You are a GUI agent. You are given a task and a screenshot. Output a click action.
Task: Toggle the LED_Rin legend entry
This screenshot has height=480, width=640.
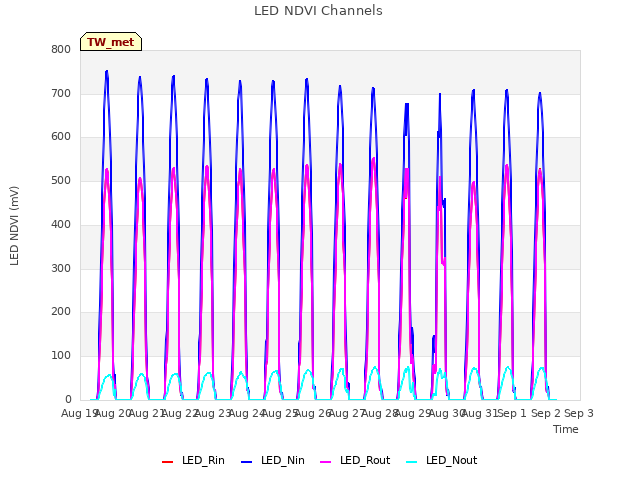tap(193, 460)
